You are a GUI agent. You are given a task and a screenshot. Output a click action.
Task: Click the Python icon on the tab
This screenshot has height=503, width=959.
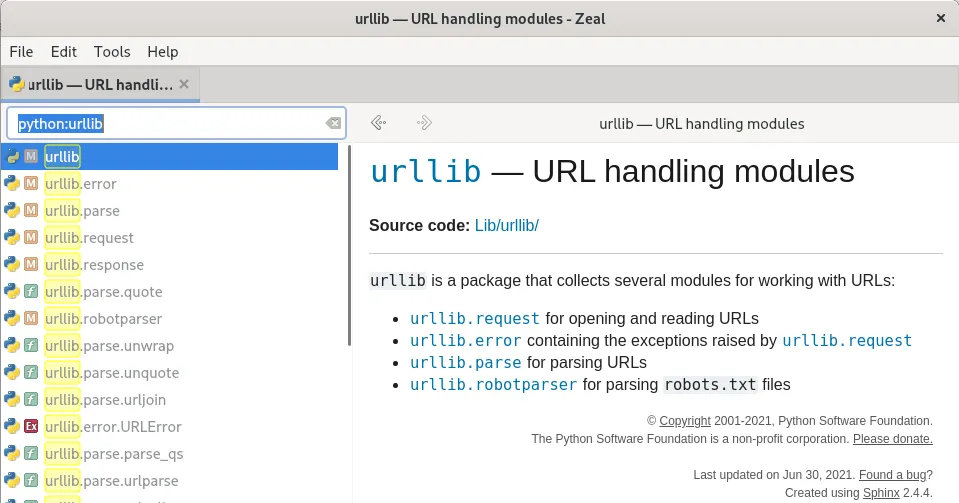point(17,84)
